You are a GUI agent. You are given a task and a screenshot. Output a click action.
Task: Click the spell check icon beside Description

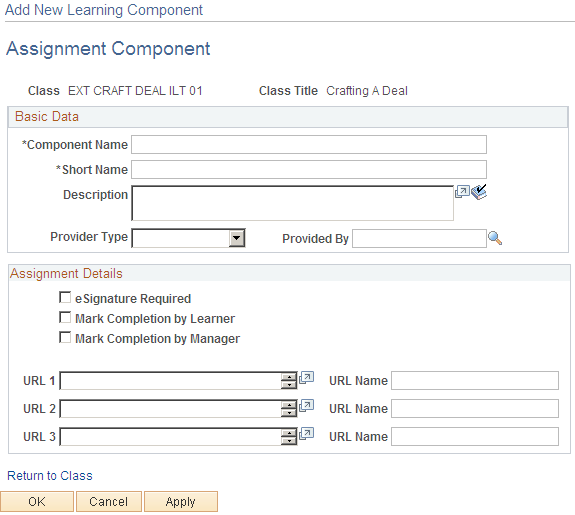(x=479, y=192)
